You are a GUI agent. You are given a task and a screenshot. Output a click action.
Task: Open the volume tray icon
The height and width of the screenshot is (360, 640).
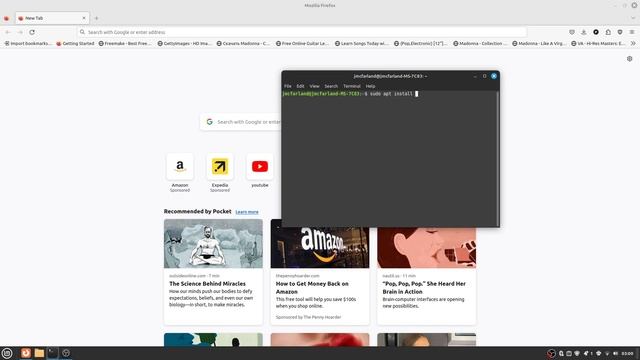[616, 353]
